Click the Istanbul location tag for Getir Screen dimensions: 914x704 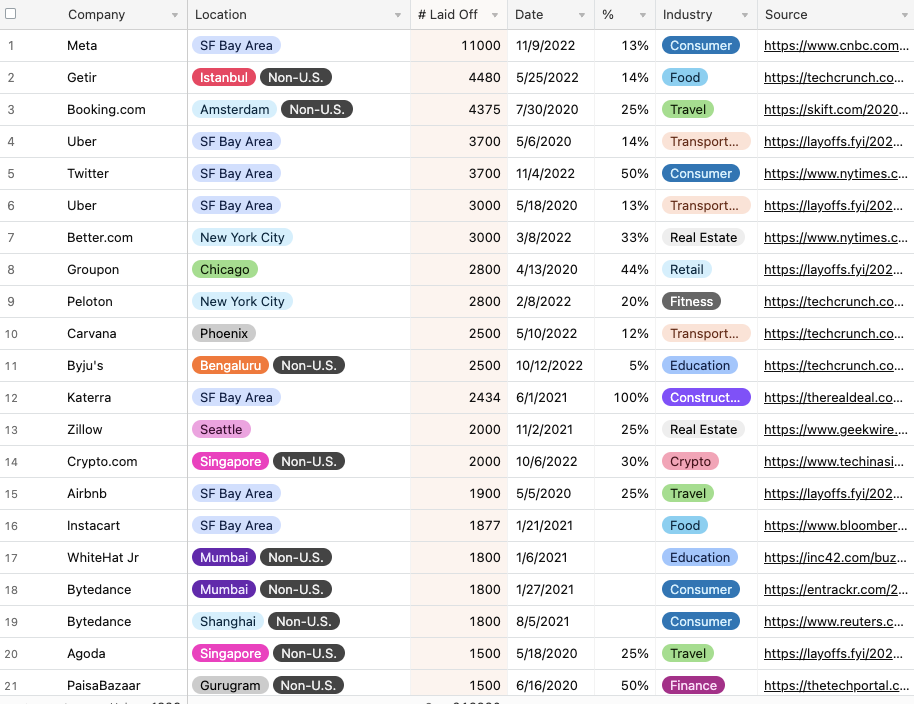(223, 77)
